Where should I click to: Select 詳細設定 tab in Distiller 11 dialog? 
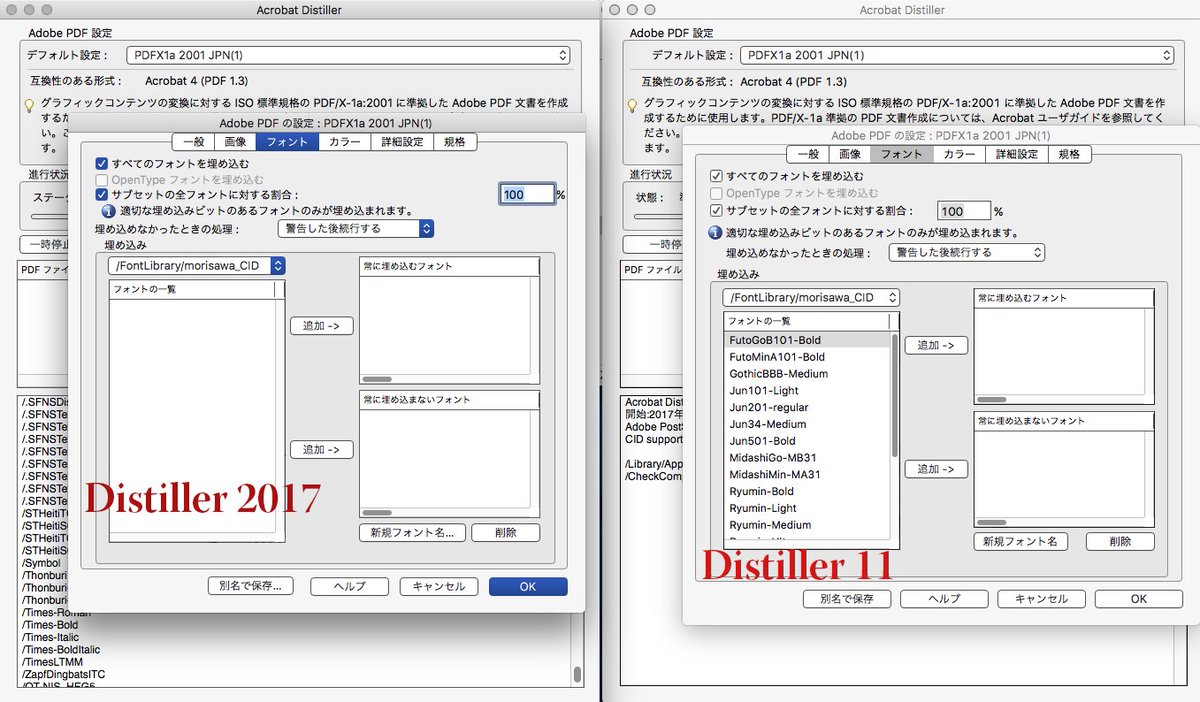1016,154
